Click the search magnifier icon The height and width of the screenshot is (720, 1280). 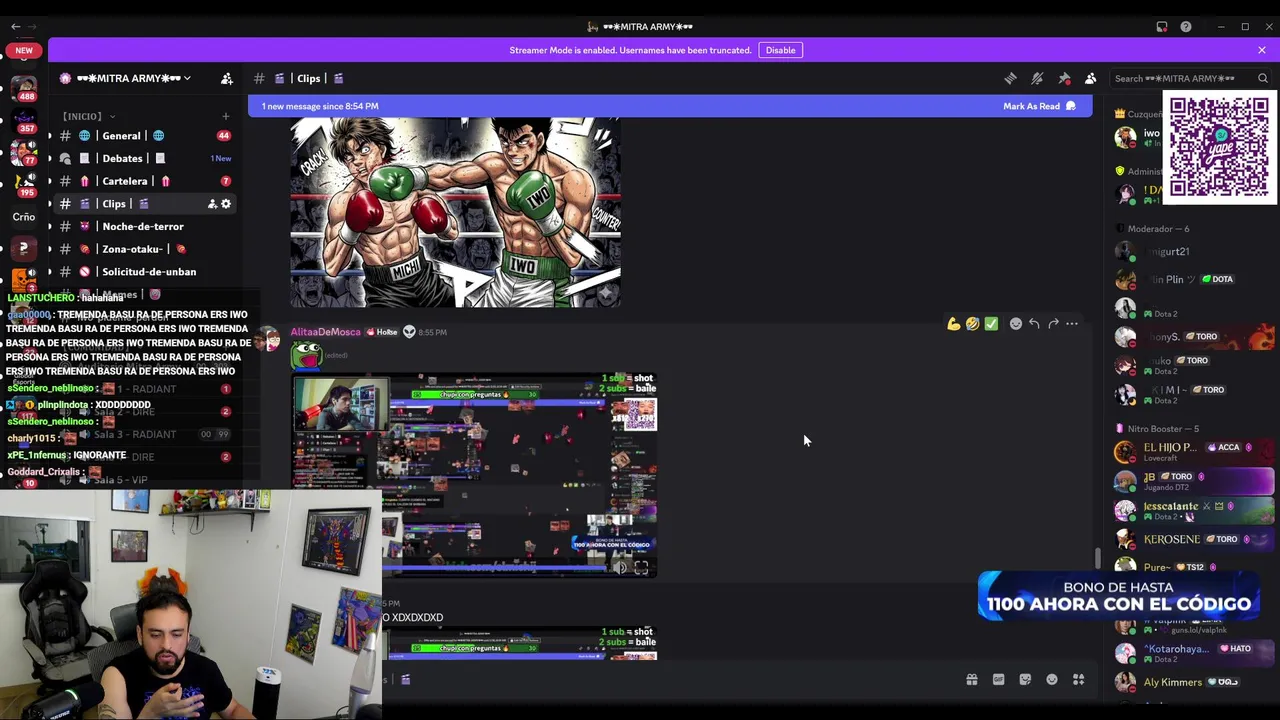[1263, 78]
